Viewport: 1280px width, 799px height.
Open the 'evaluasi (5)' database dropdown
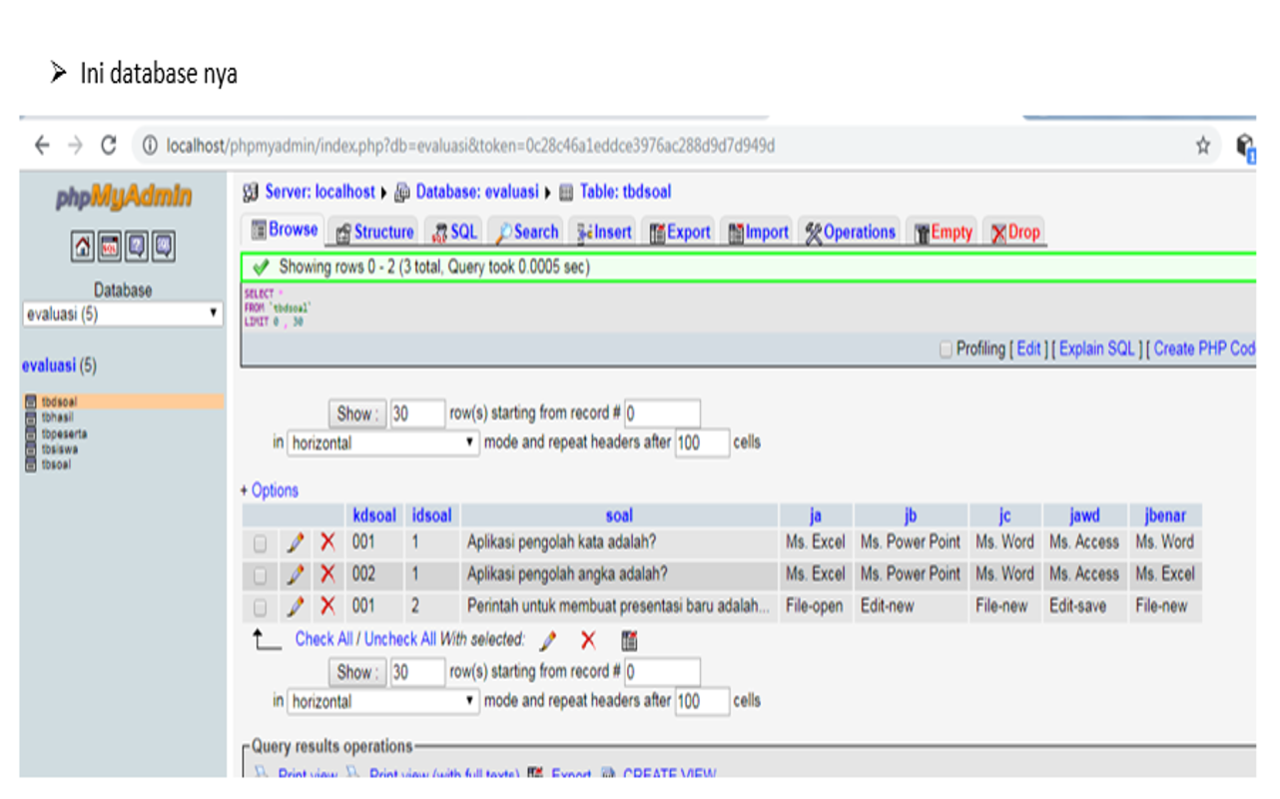(x=122, y=314)
